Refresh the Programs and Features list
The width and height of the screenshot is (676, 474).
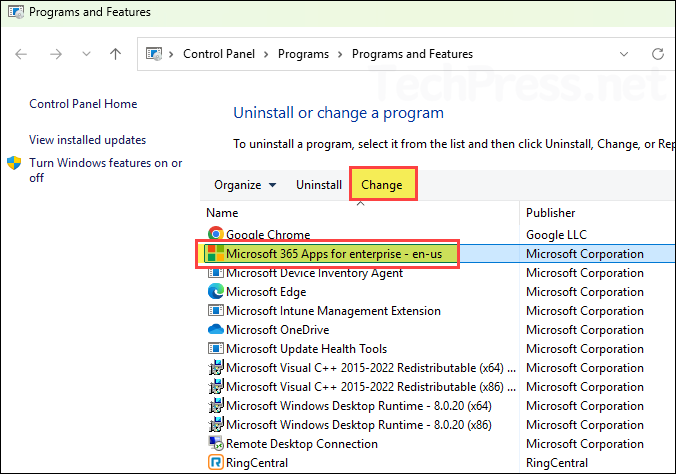coord(657,54)
